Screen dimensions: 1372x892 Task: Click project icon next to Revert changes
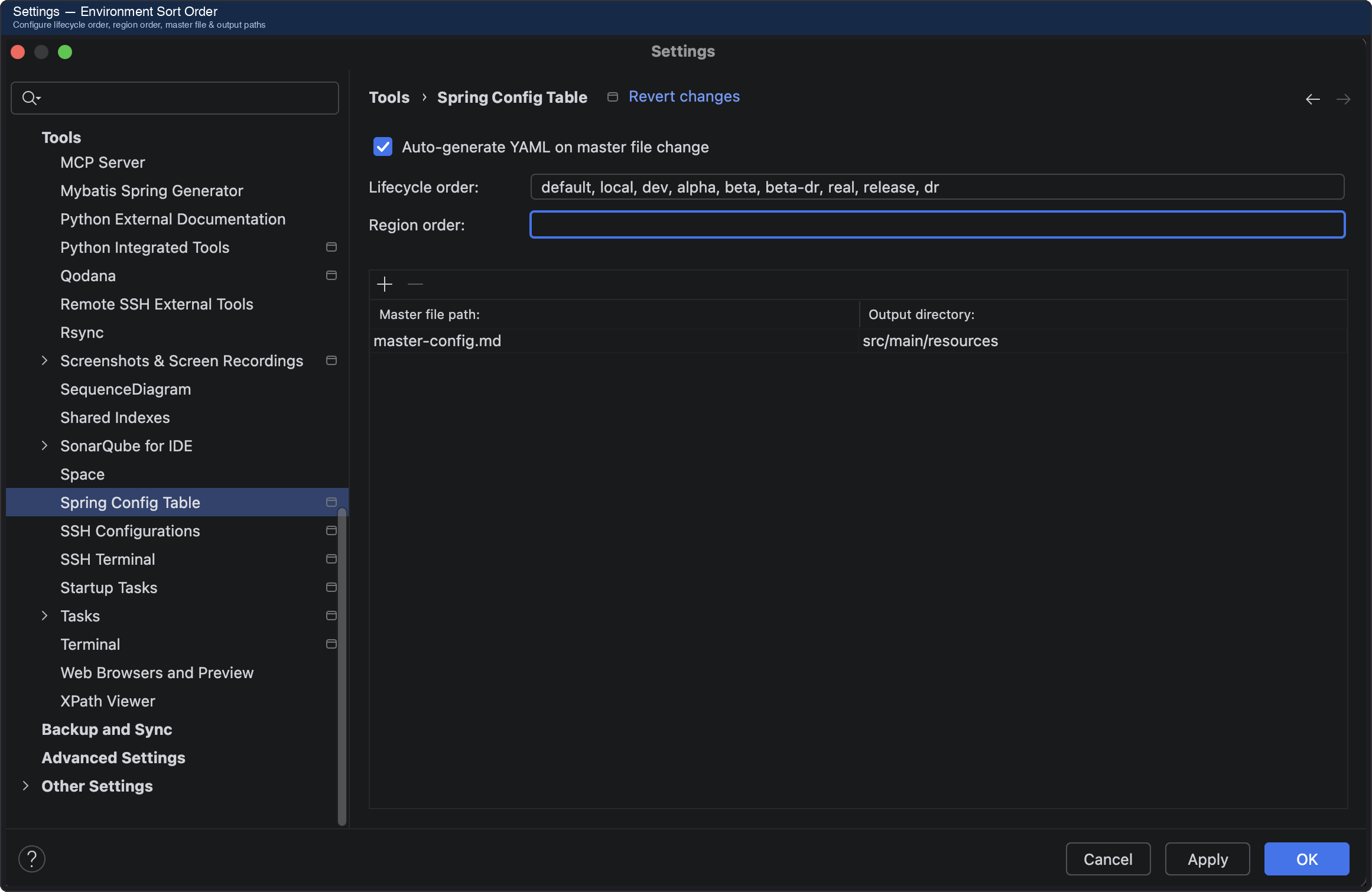click(613, 97)
